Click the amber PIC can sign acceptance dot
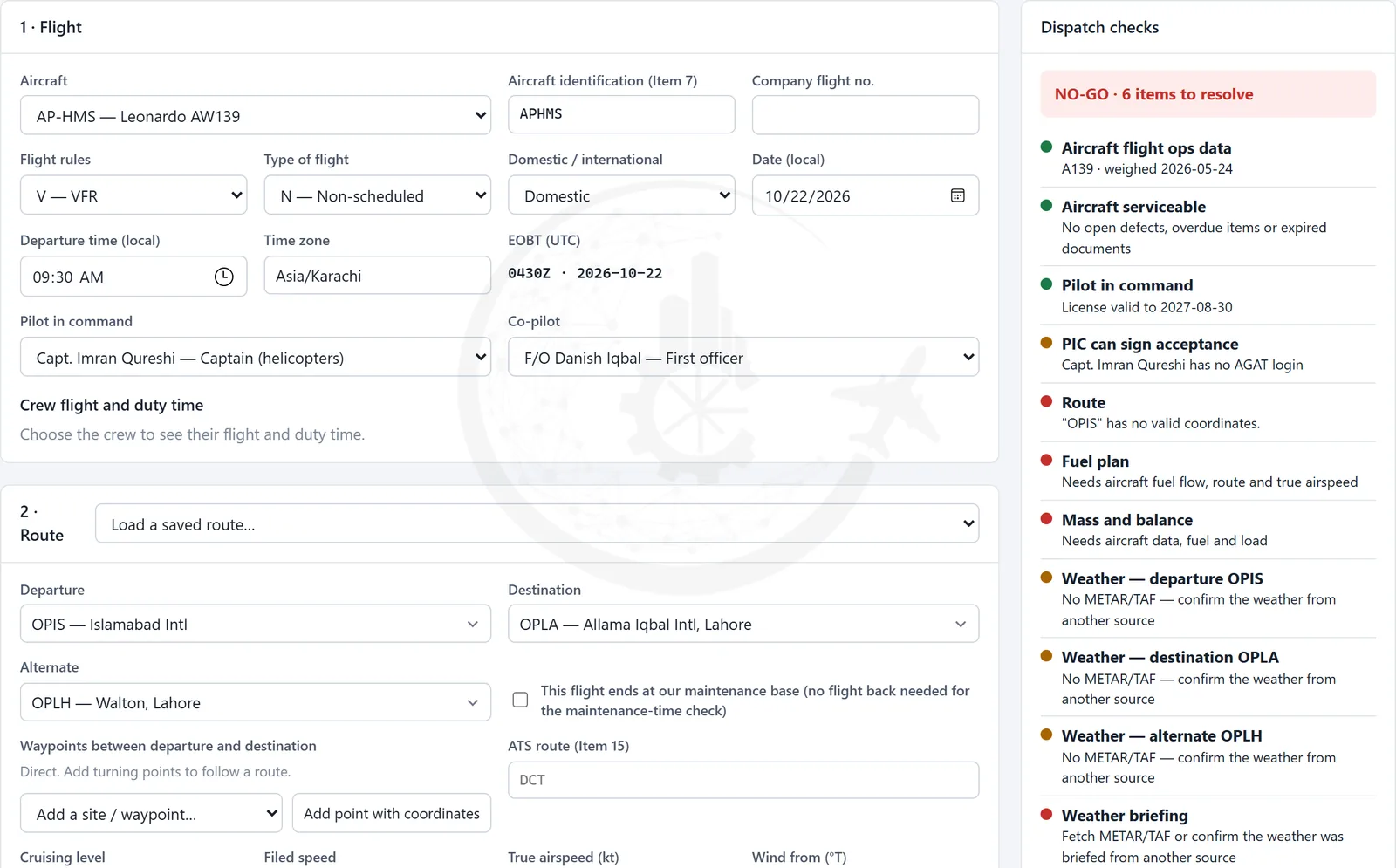 1046,343
